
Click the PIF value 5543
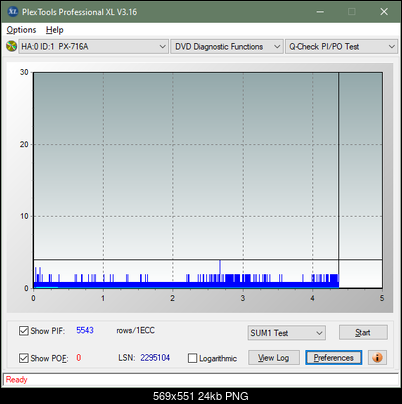pyautogui.click(x=85, y=330)
